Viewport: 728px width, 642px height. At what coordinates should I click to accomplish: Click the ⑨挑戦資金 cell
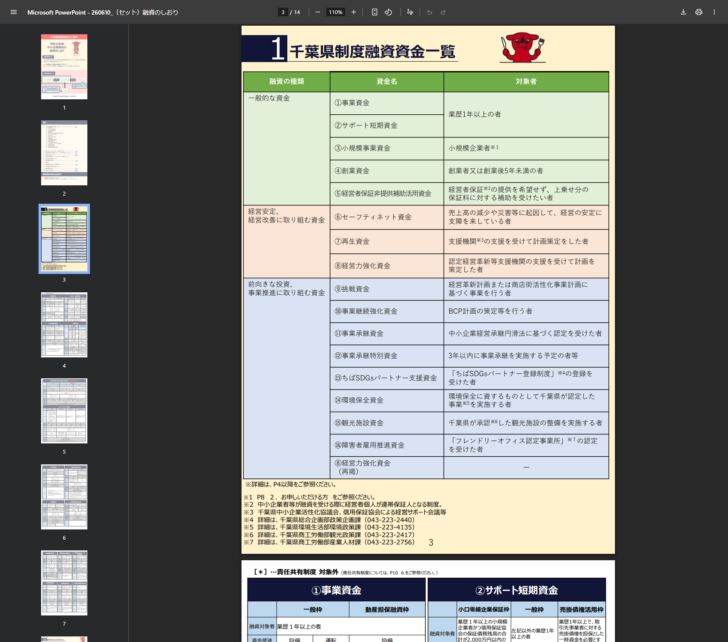[x=387, y=289]
